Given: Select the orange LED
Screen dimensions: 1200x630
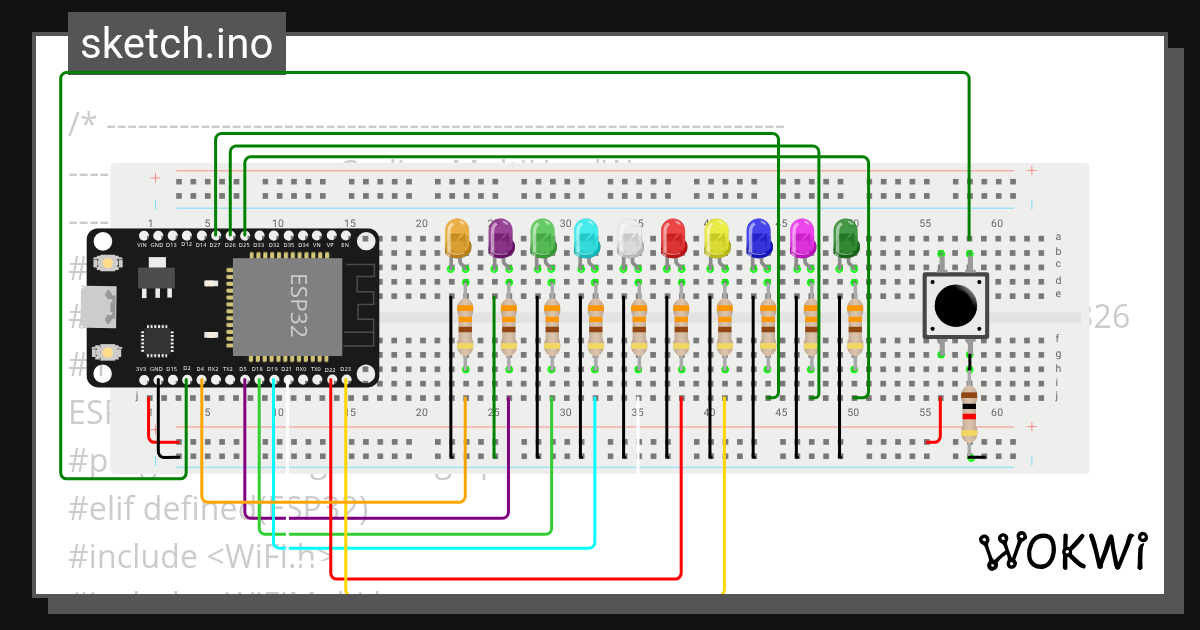Looking at the screenshot, I should (x=457, y=238).
